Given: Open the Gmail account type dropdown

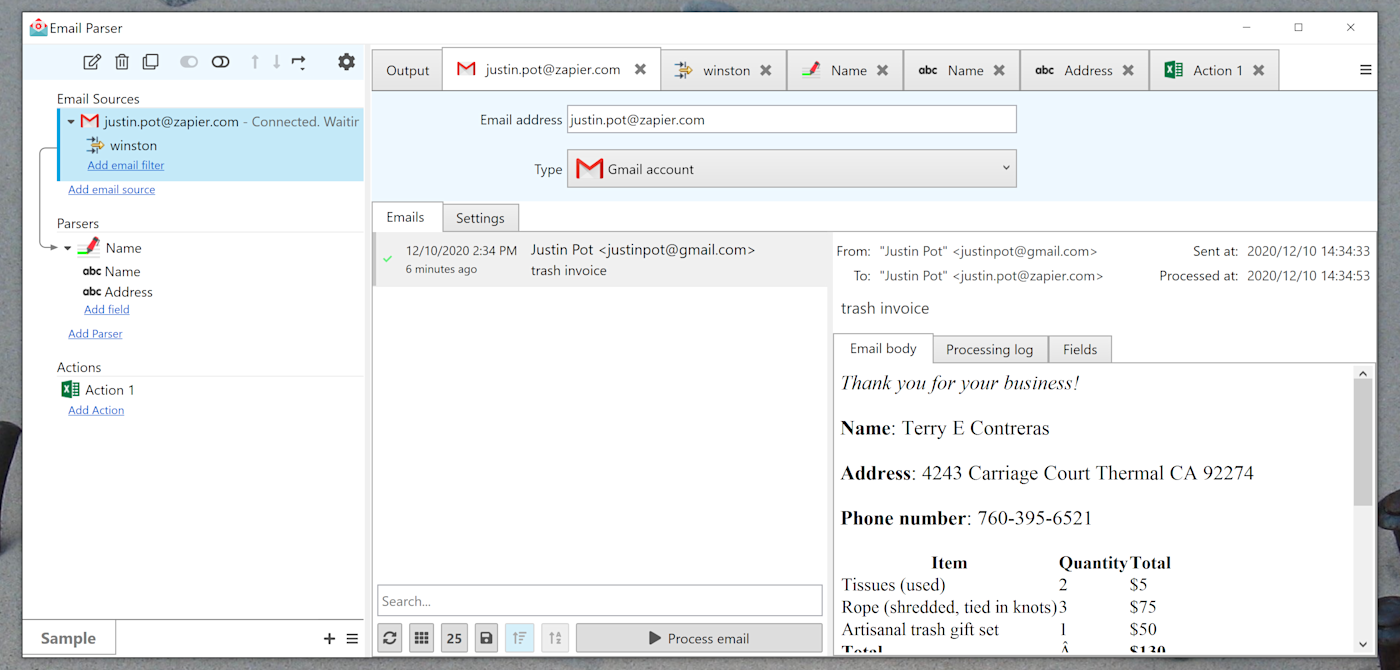Looking at the screenshot, I should pyautogui.click(x=792, y=169).
